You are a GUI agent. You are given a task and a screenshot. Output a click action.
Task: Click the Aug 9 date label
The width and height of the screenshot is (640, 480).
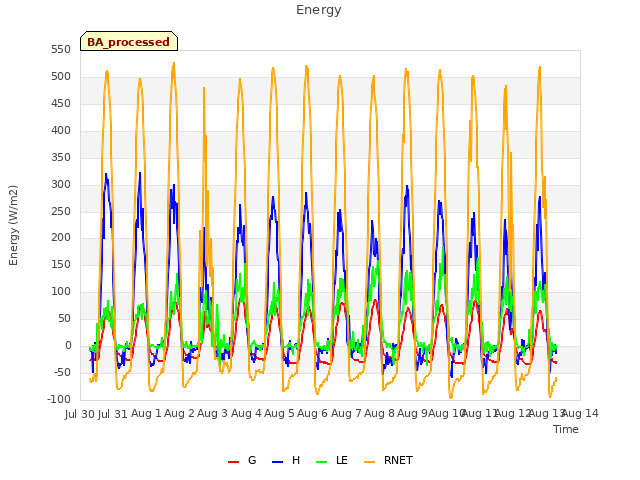(x=412, y=413)
